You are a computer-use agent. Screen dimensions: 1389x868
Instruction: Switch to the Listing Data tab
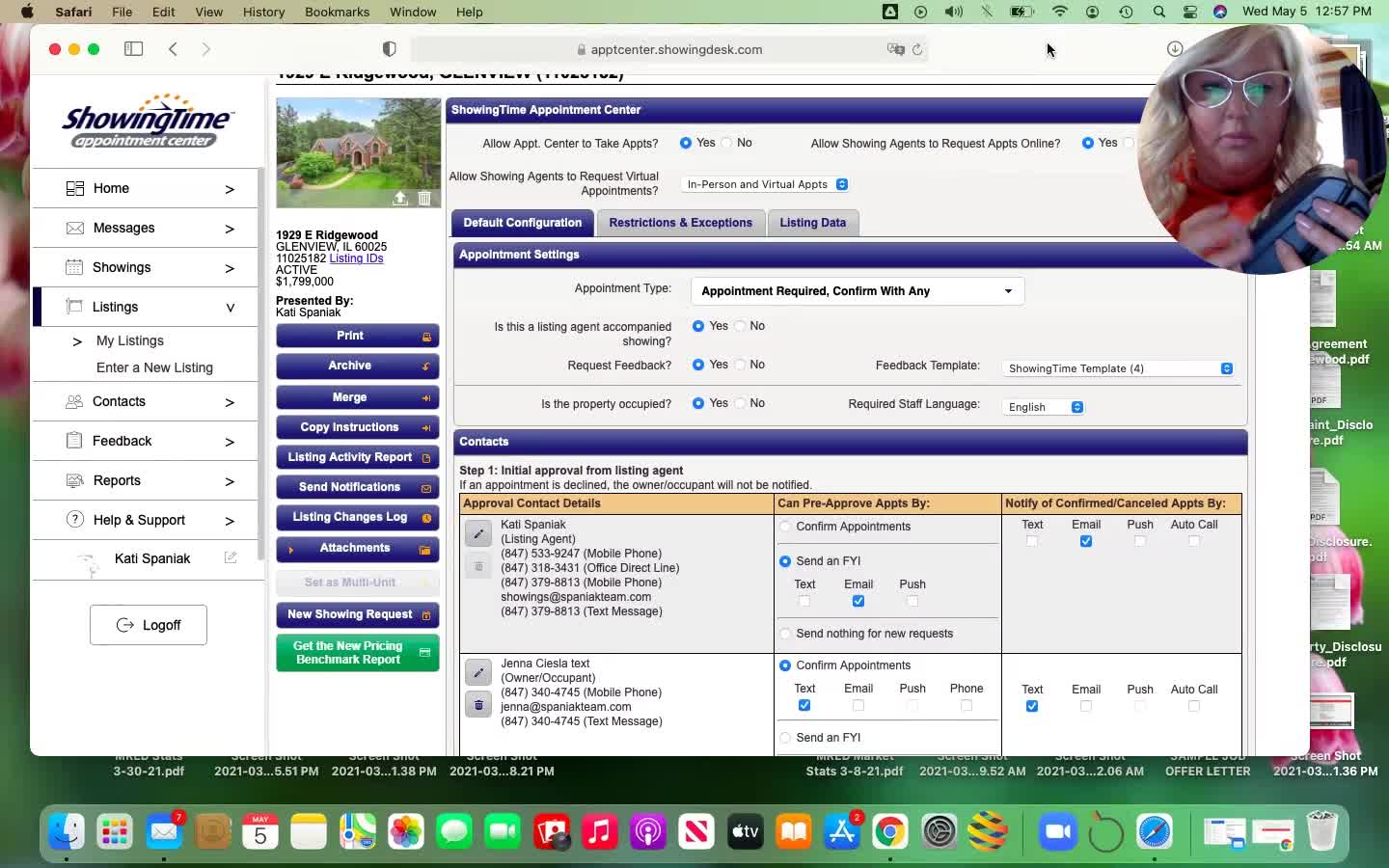click(813, 223)
